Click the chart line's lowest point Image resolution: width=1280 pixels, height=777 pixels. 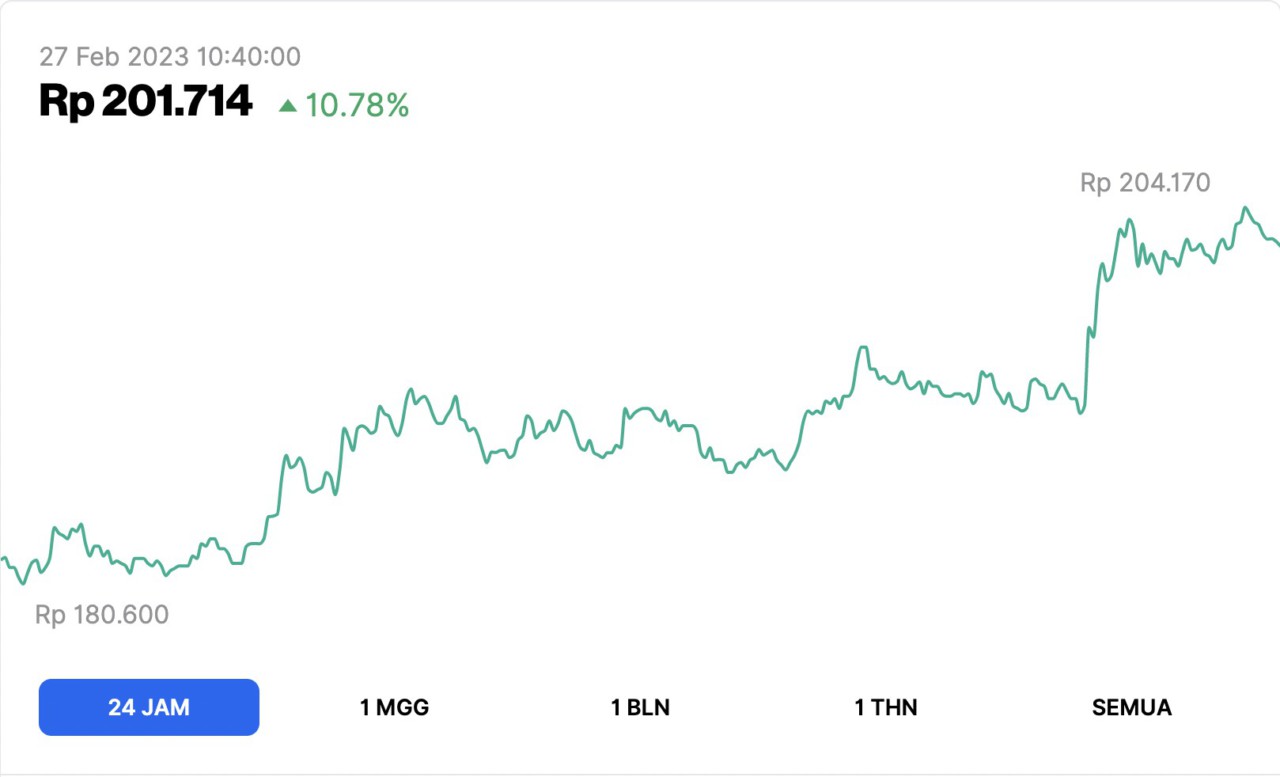[23, 583]
